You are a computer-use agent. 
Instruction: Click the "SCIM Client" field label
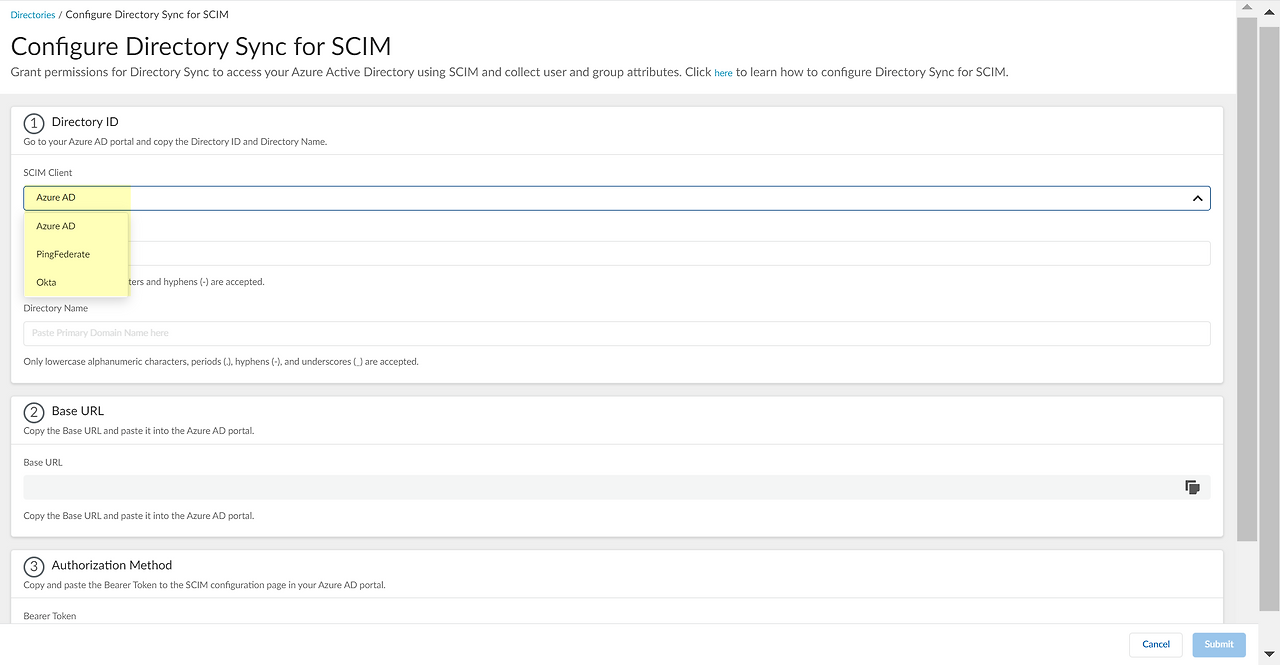point(48,173)
